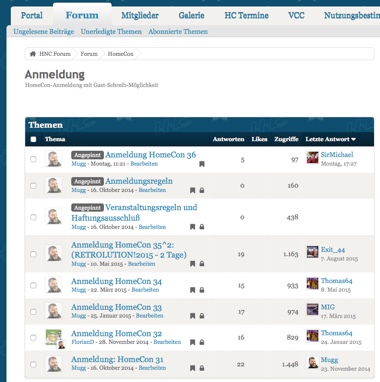Open Anmeldung HomeCon 35^2 topic

129,250
